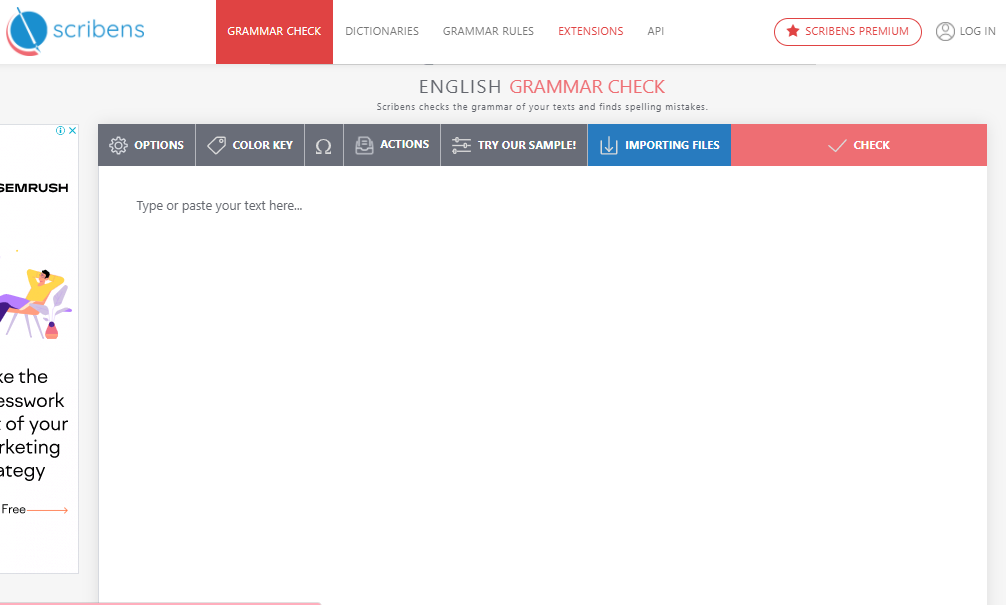Click the Scribens wordmark text
The image size is (1006, 605).
click(x=98, y=30)
